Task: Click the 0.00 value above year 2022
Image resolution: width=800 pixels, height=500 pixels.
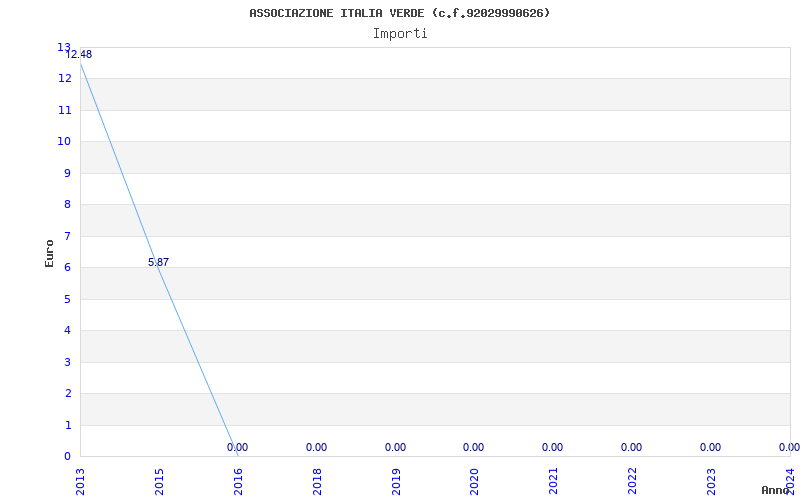Action: [x=632, y=447]
